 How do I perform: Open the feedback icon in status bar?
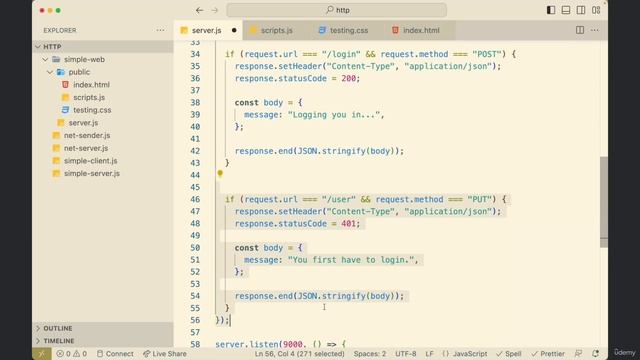coord(578,354)
